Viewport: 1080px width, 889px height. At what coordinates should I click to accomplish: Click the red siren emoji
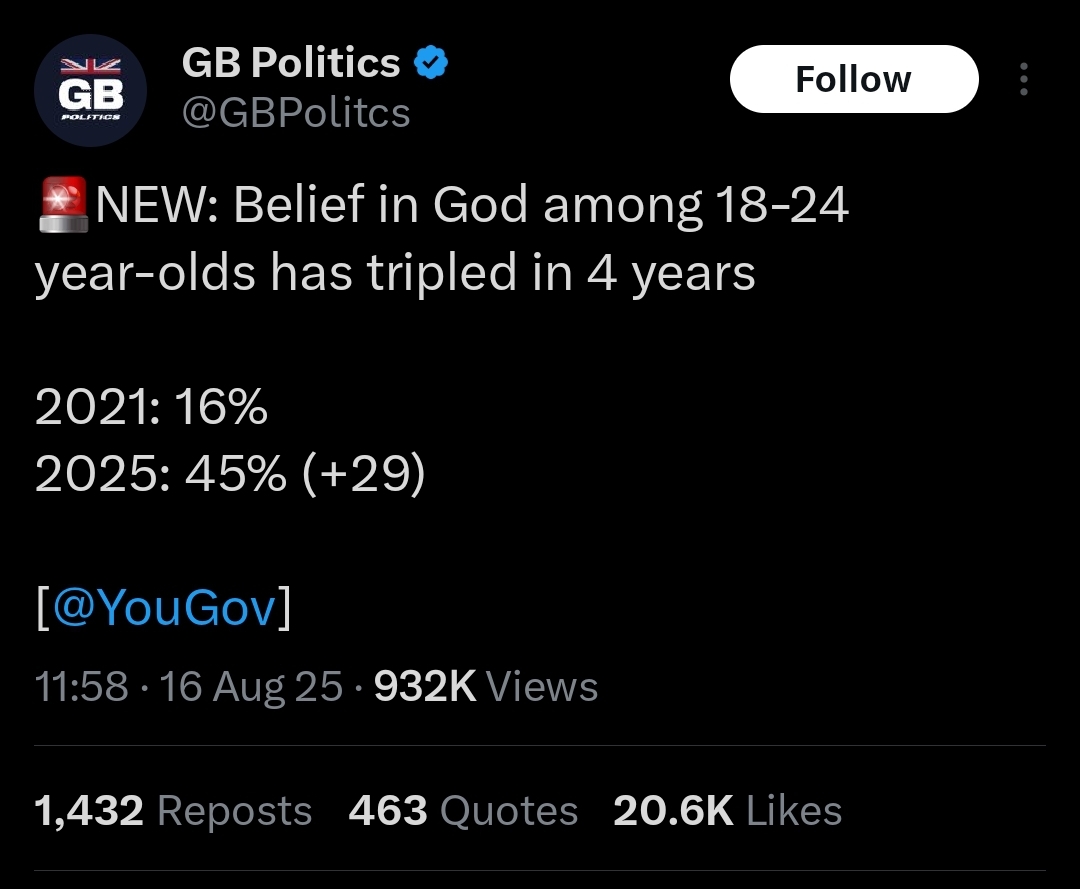tap(63, 205)
